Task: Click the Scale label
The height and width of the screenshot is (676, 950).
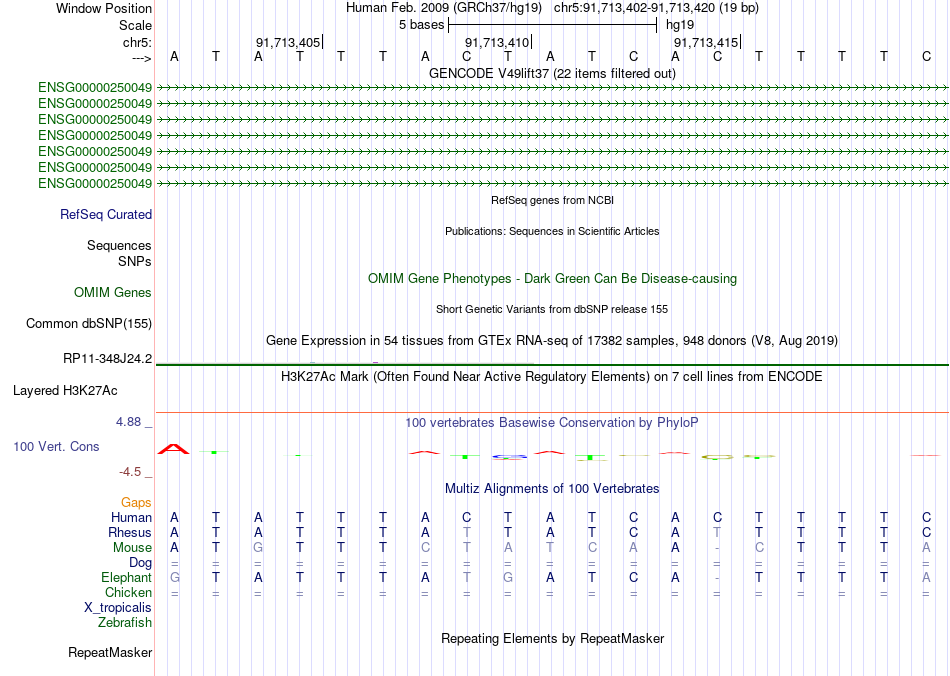Action: (135, 25)
